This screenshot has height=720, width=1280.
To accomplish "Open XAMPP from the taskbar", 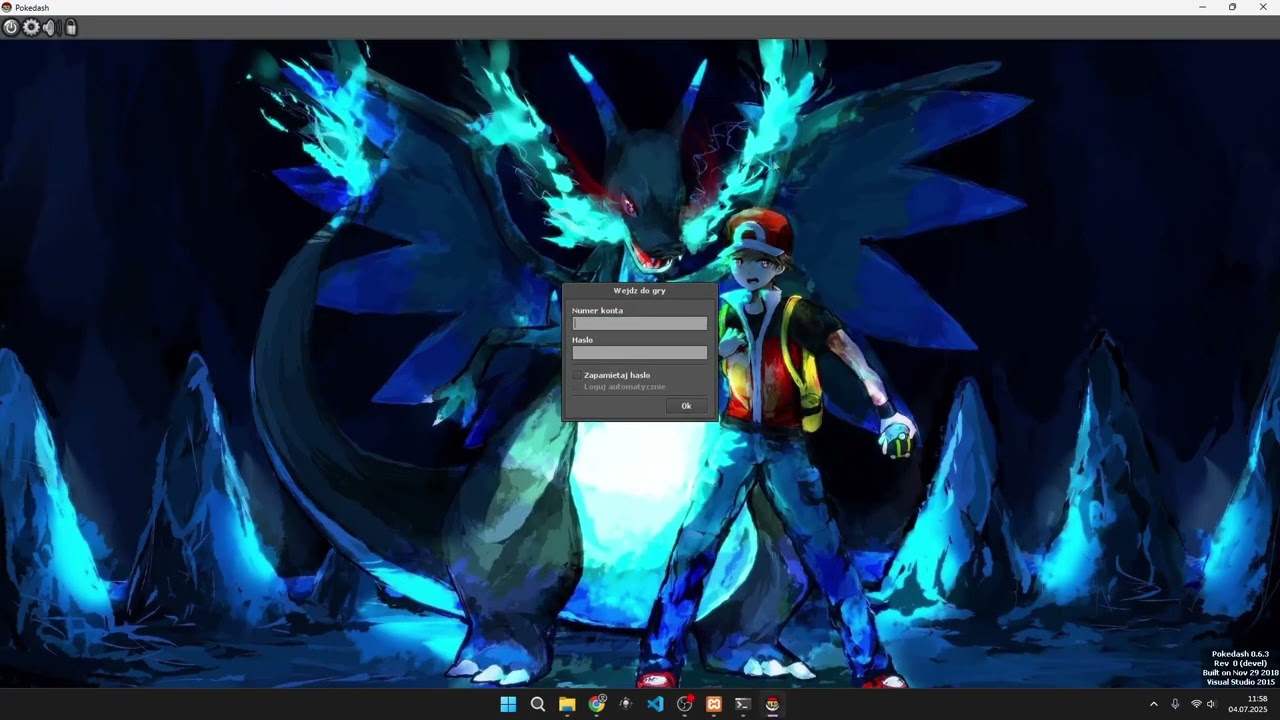I will [x=714, y=704].
